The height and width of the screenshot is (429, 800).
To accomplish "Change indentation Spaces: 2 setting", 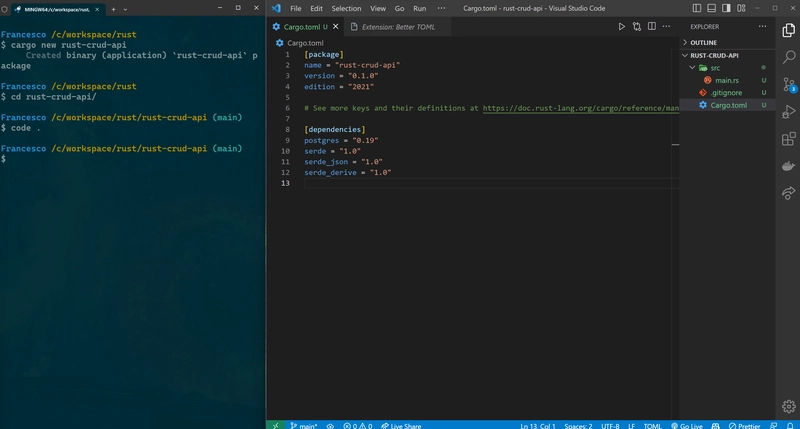I will 578,426.
